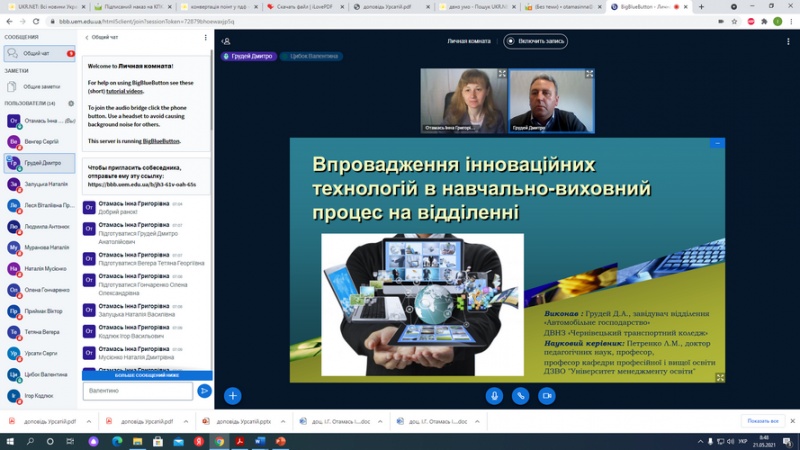Open chat options three-dot menu

(206, 37)
